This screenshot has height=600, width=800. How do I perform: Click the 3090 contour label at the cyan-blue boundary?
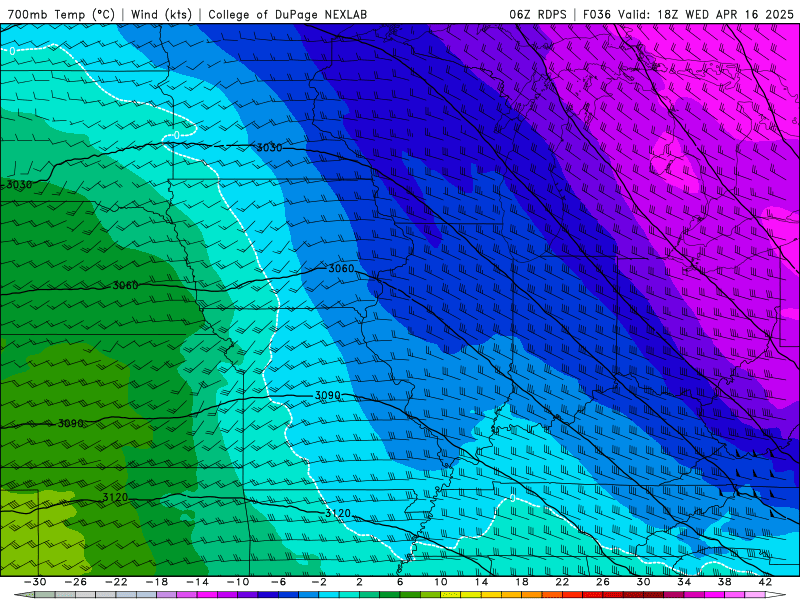click(328, 395)
